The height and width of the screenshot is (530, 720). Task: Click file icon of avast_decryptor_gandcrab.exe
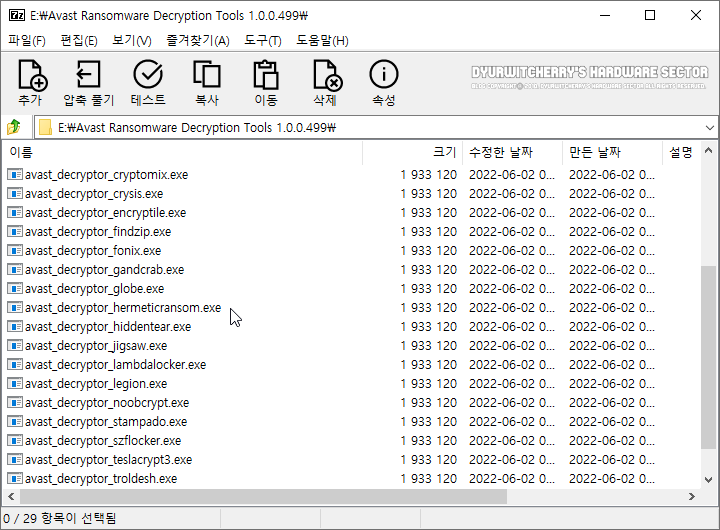click(15, 270)
